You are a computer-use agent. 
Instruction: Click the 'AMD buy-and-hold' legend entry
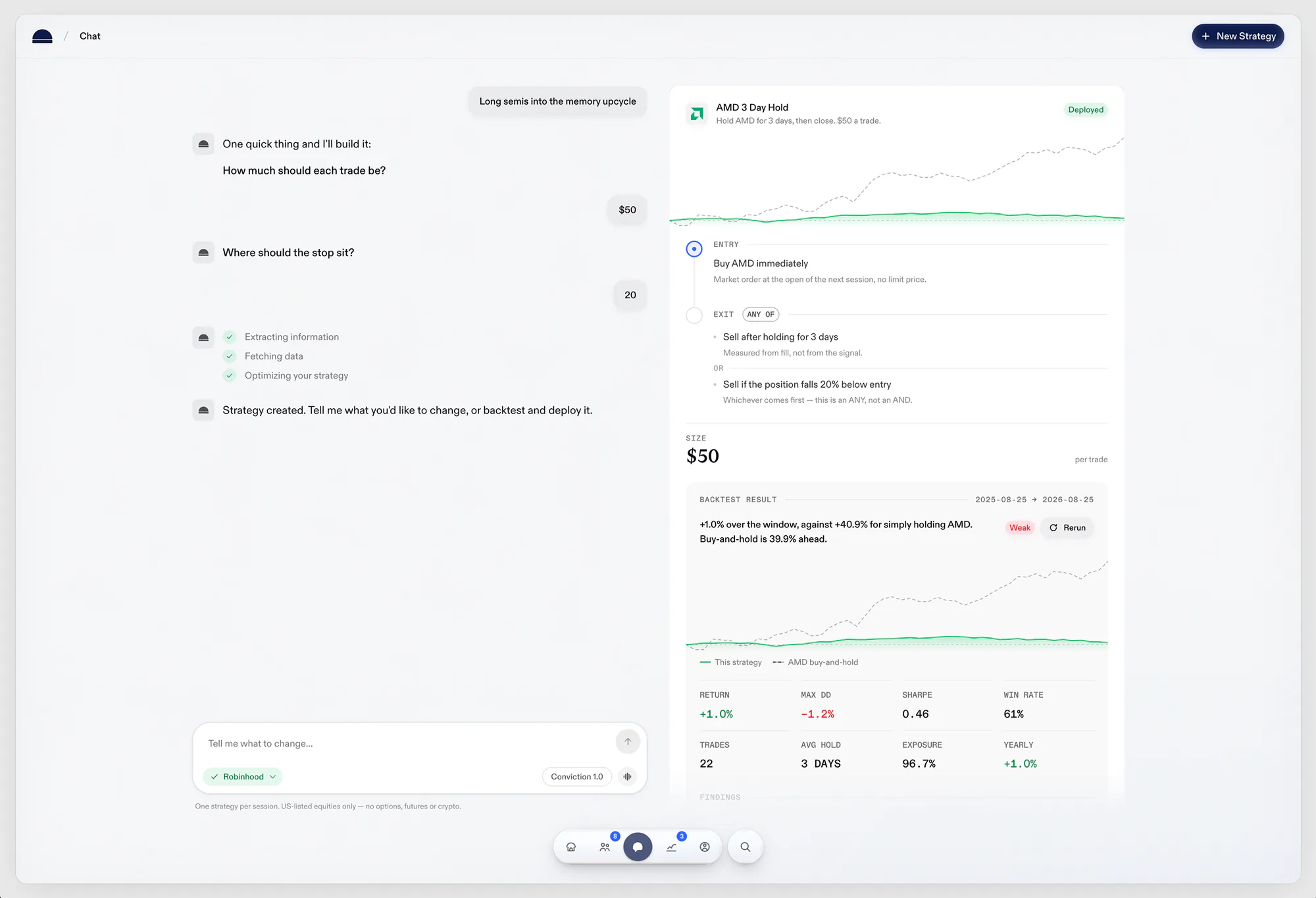815,662
